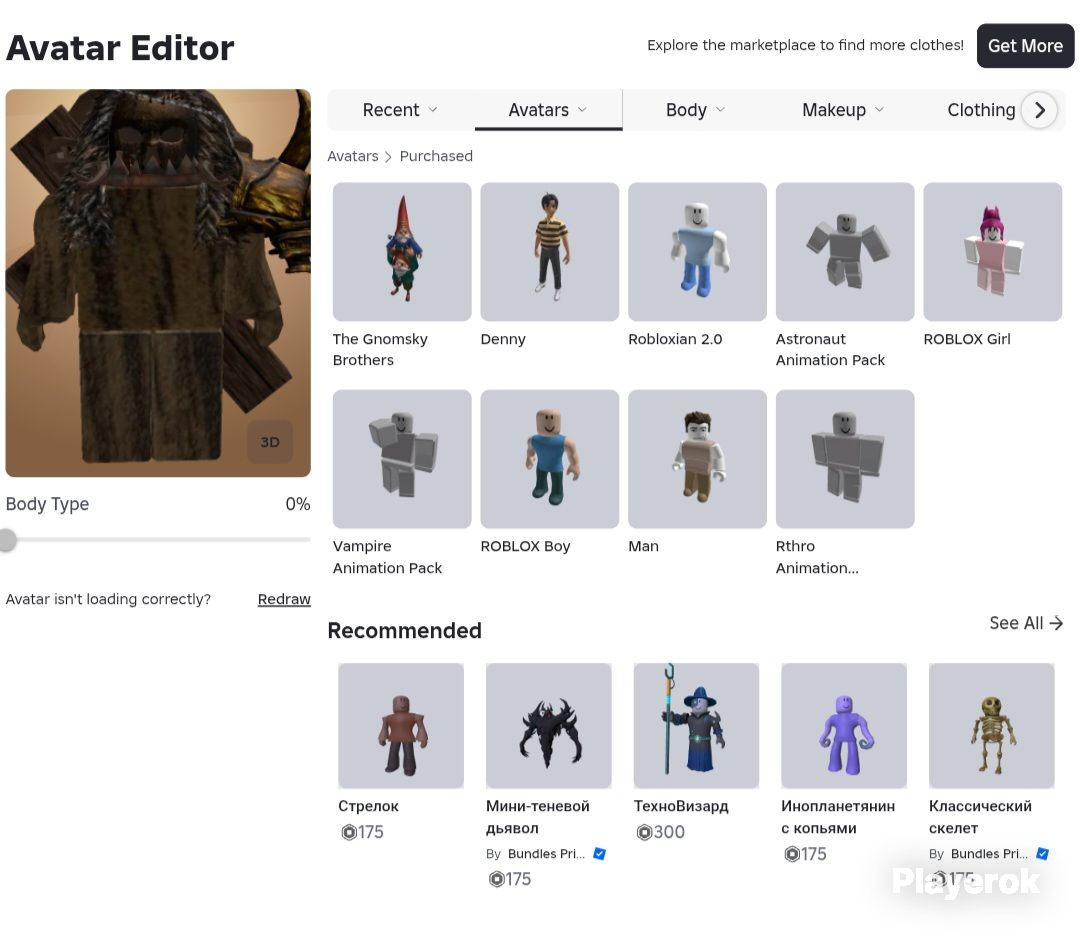The image size is (1080, 937).
Task: Open the Avatars tab dropdown
Action: (548, 110)
